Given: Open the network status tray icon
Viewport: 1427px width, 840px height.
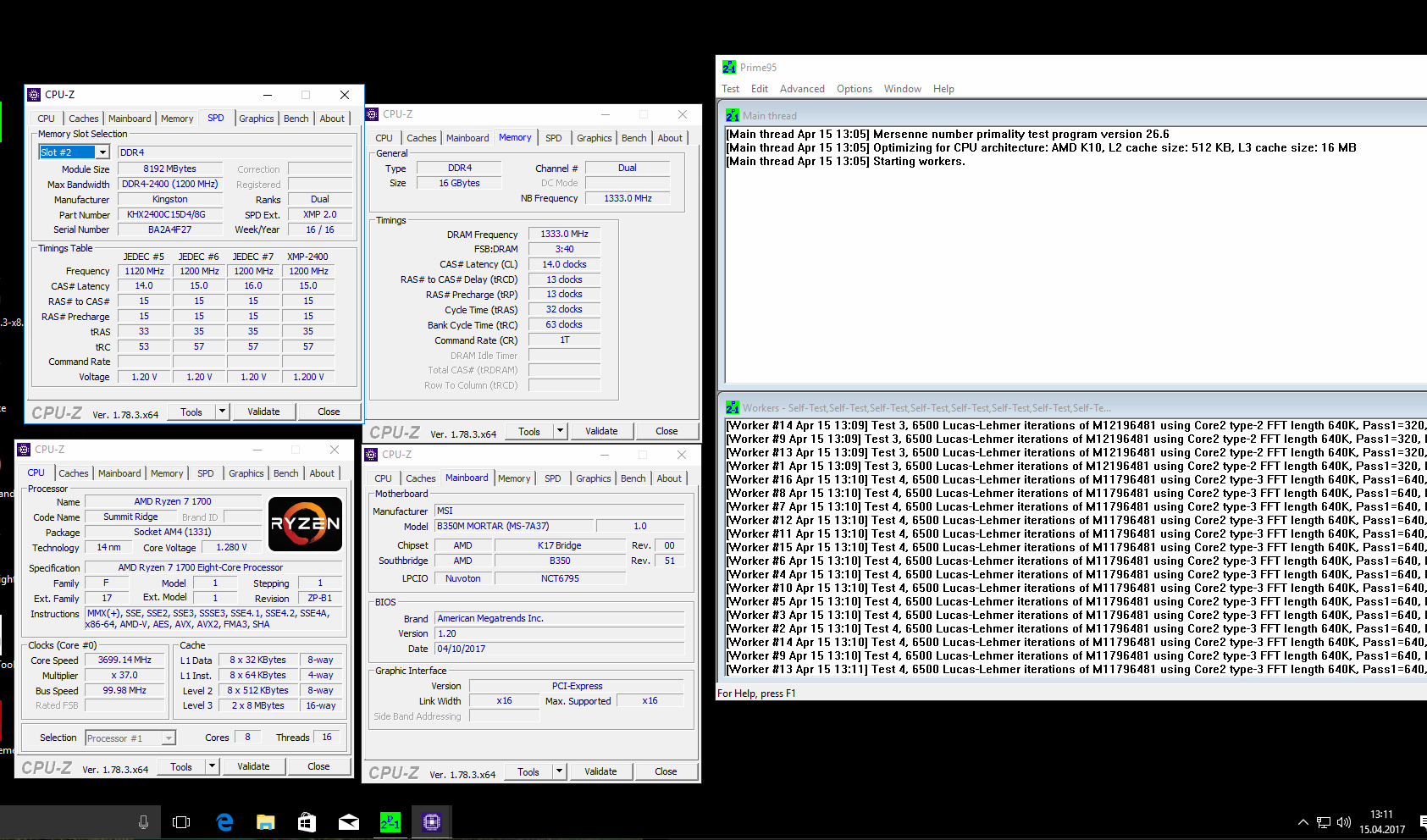Looking at the screenshot, I should click(1324, 822).
